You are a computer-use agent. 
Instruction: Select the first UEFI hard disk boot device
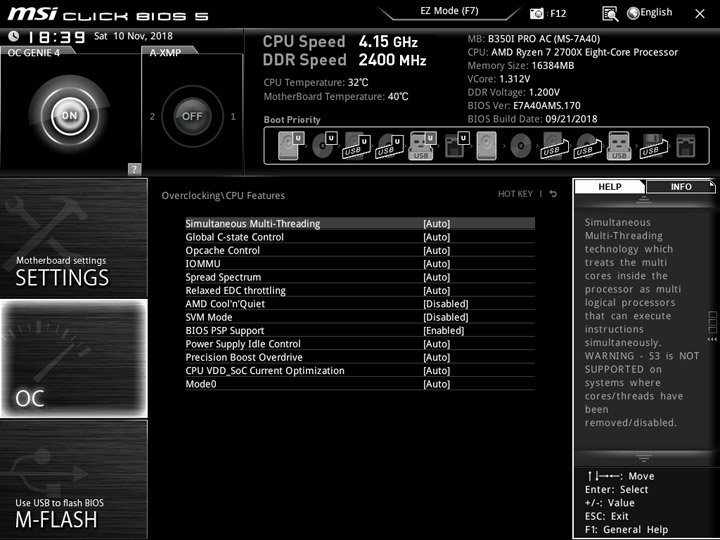pos(291,146)
